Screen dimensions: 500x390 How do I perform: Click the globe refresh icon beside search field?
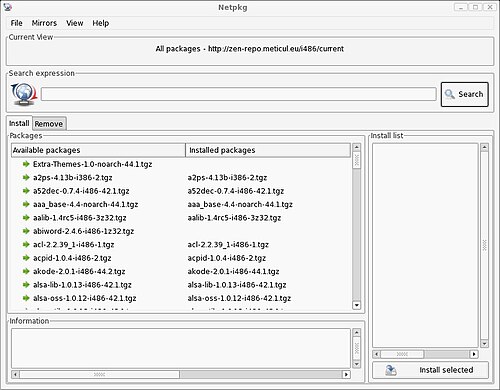[x=23, y=94]
